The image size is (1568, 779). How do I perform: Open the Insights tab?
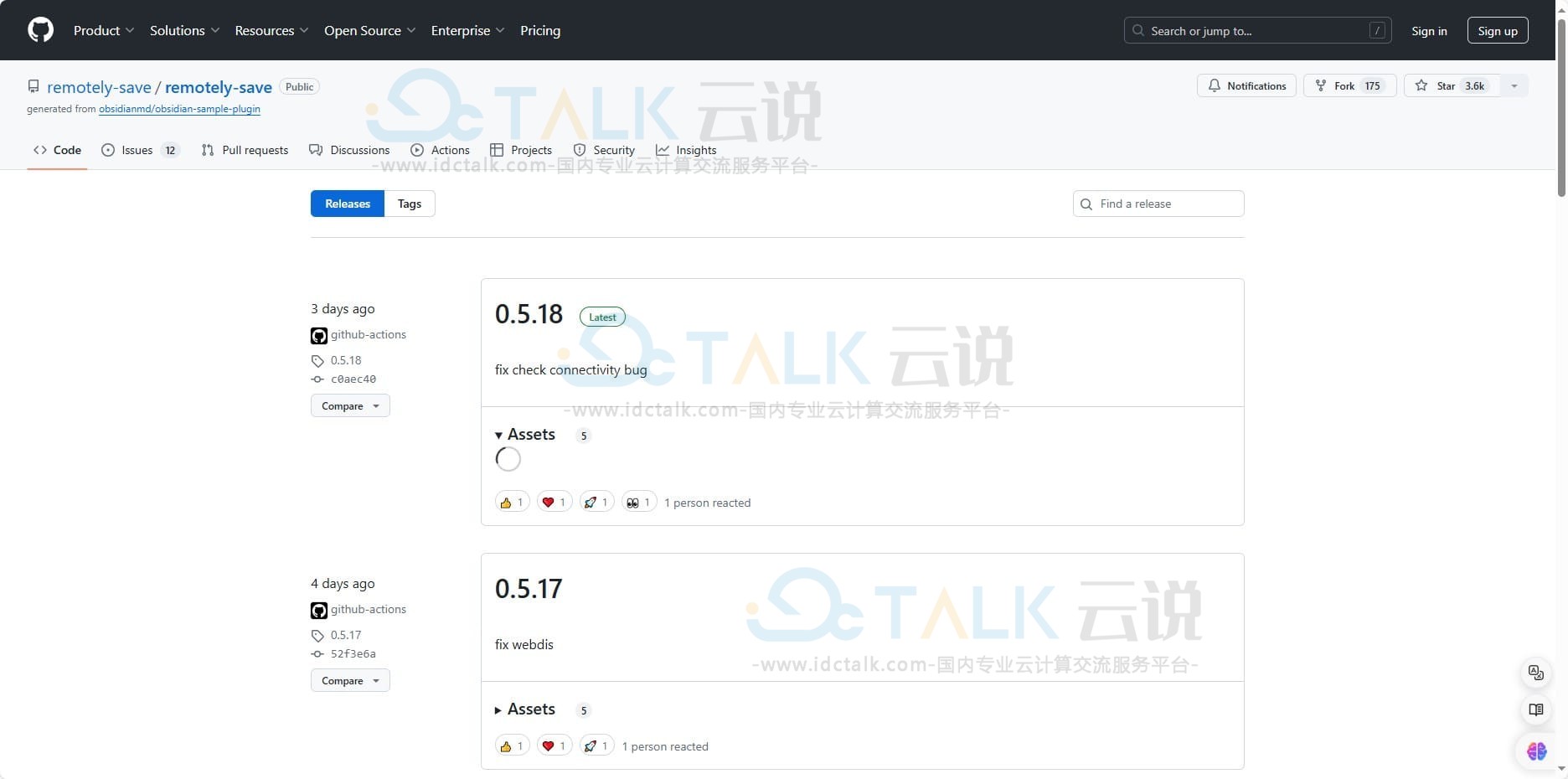686,150
